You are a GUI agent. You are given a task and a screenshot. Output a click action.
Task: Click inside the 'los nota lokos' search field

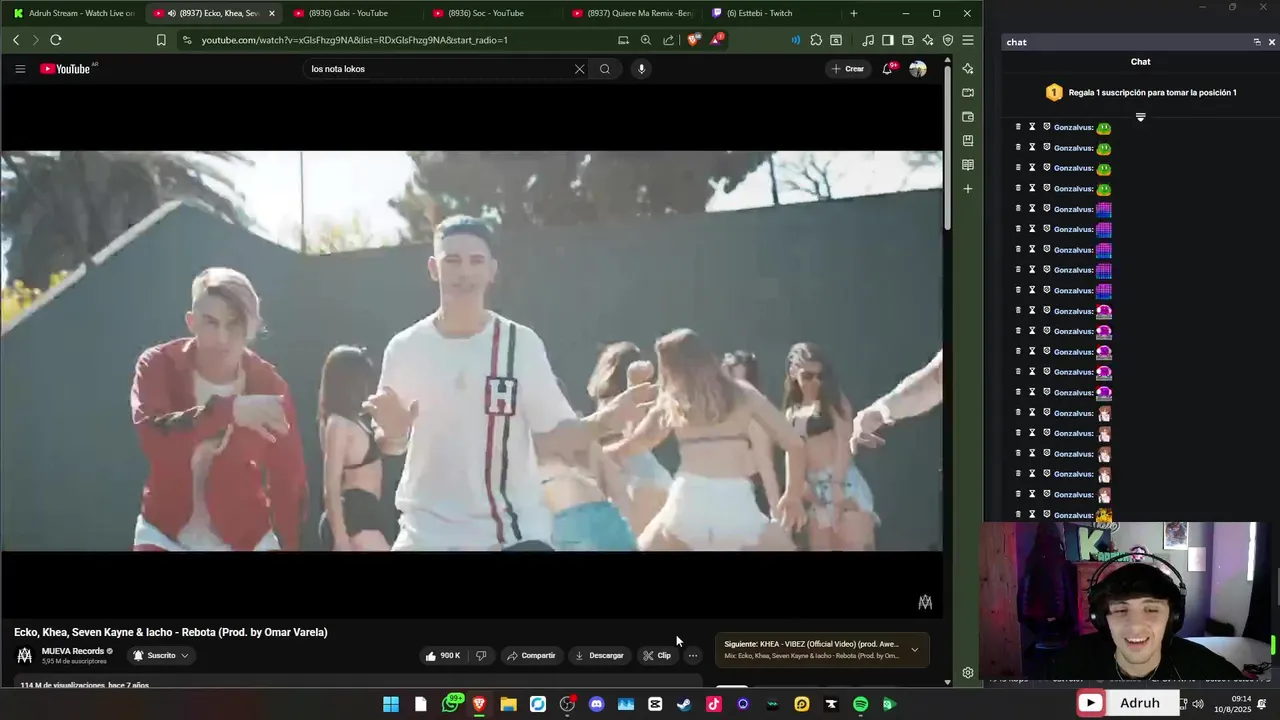coord(438,69)
